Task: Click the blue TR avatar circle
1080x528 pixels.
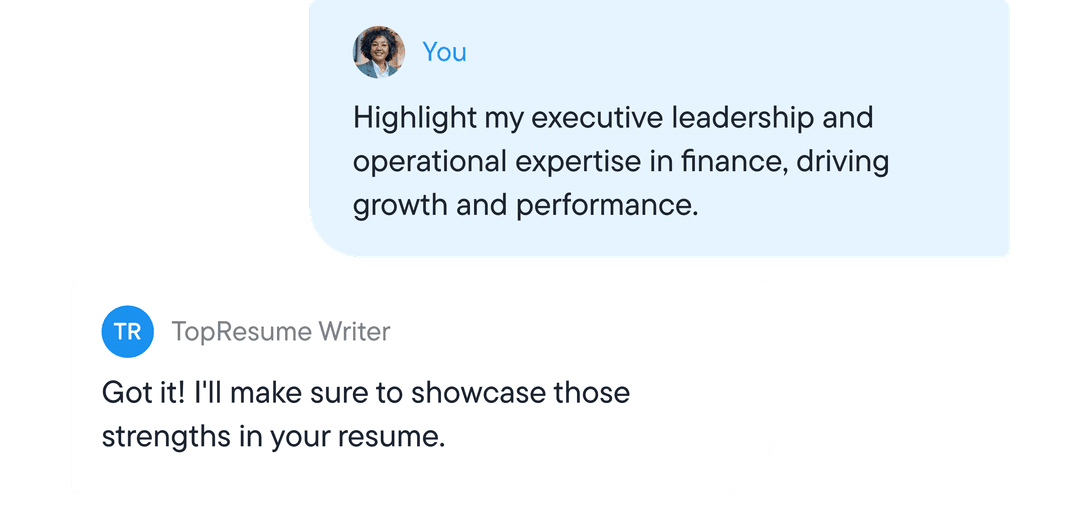Action: pyautogui.click(x=127, y=332)
